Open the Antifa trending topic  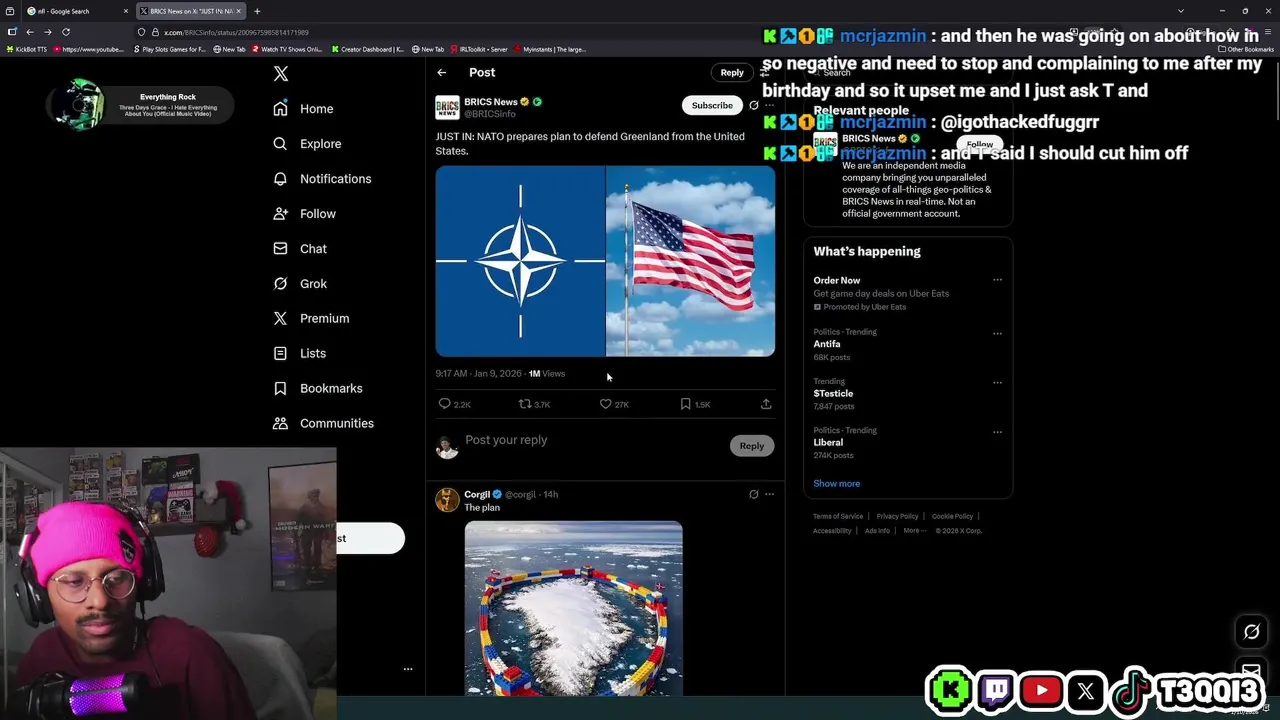click(827, 344)
